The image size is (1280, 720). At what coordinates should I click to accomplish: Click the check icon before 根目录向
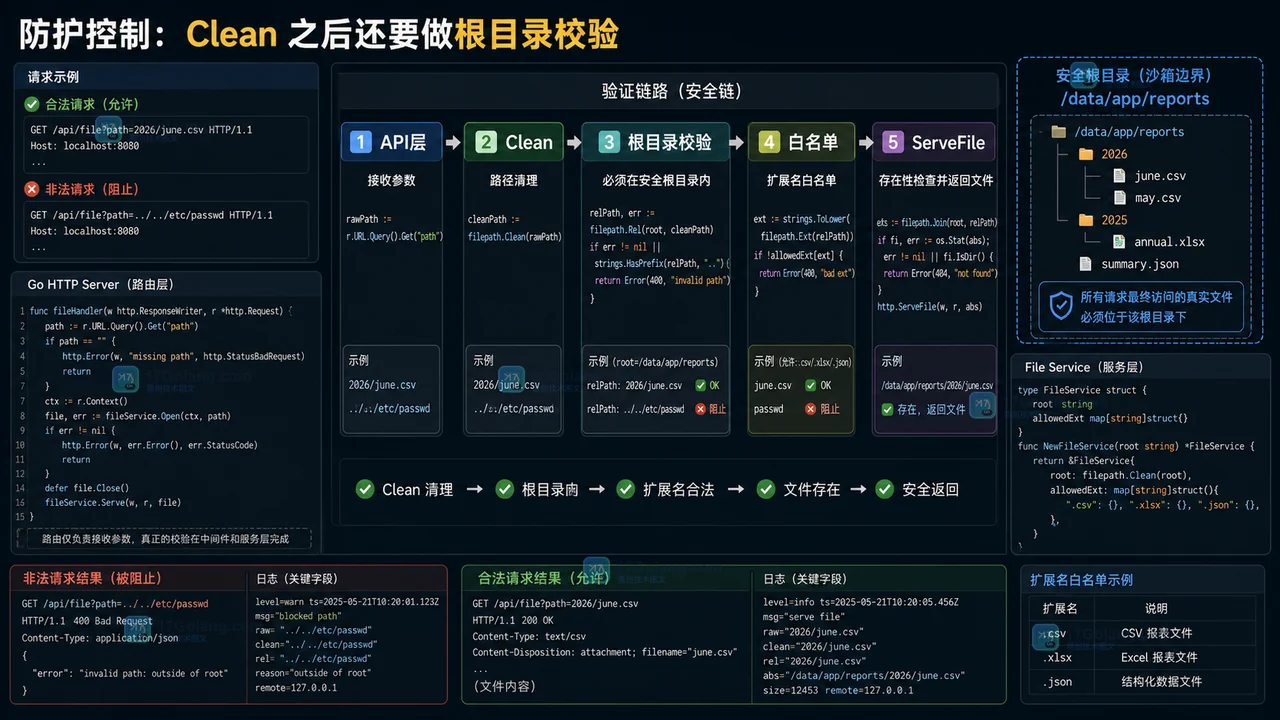(505, 489)
